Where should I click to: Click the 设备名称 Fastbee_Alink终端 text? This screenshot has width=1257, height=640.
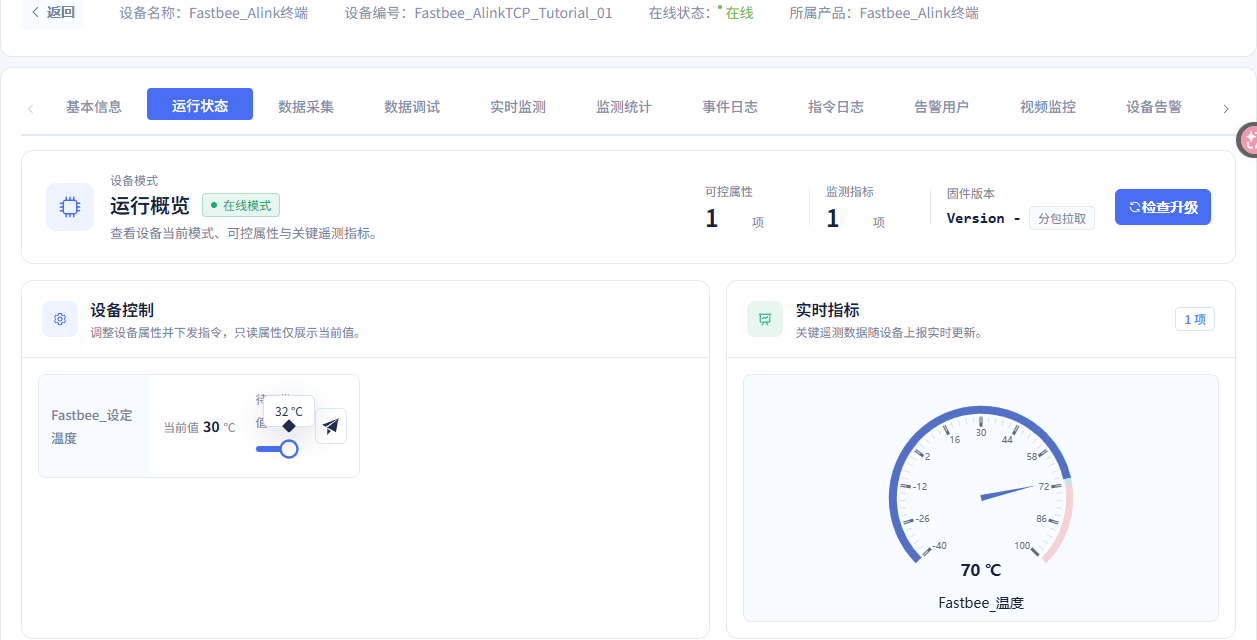213,14
